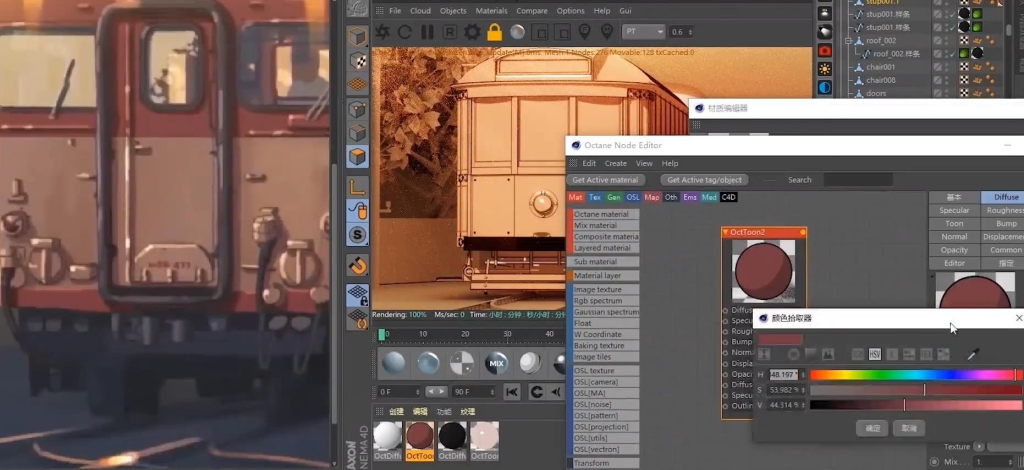Click the Enable Axis L-shaped icon
This screenshot has width=1024, height=470.
(357, 187)
